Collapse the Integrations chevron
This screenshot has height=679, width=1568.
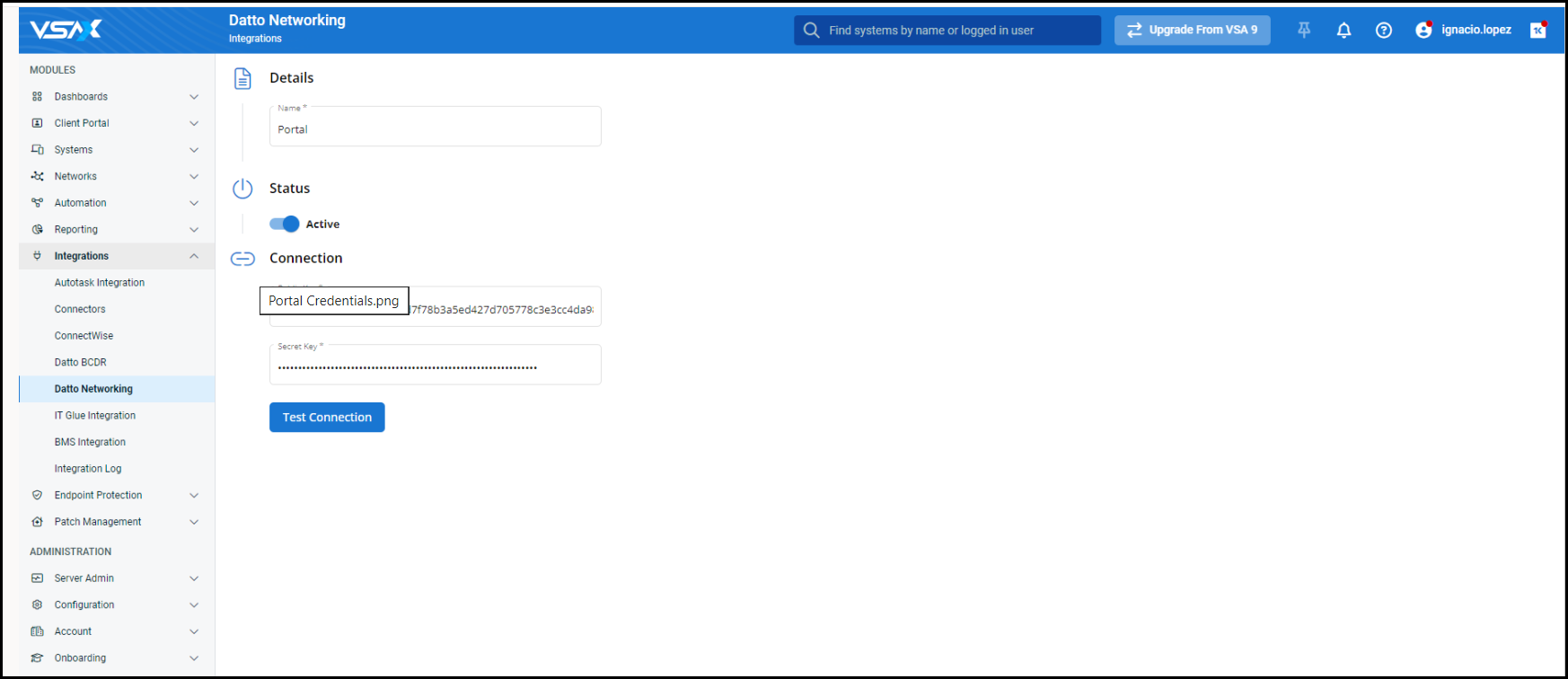click(194, 256)
